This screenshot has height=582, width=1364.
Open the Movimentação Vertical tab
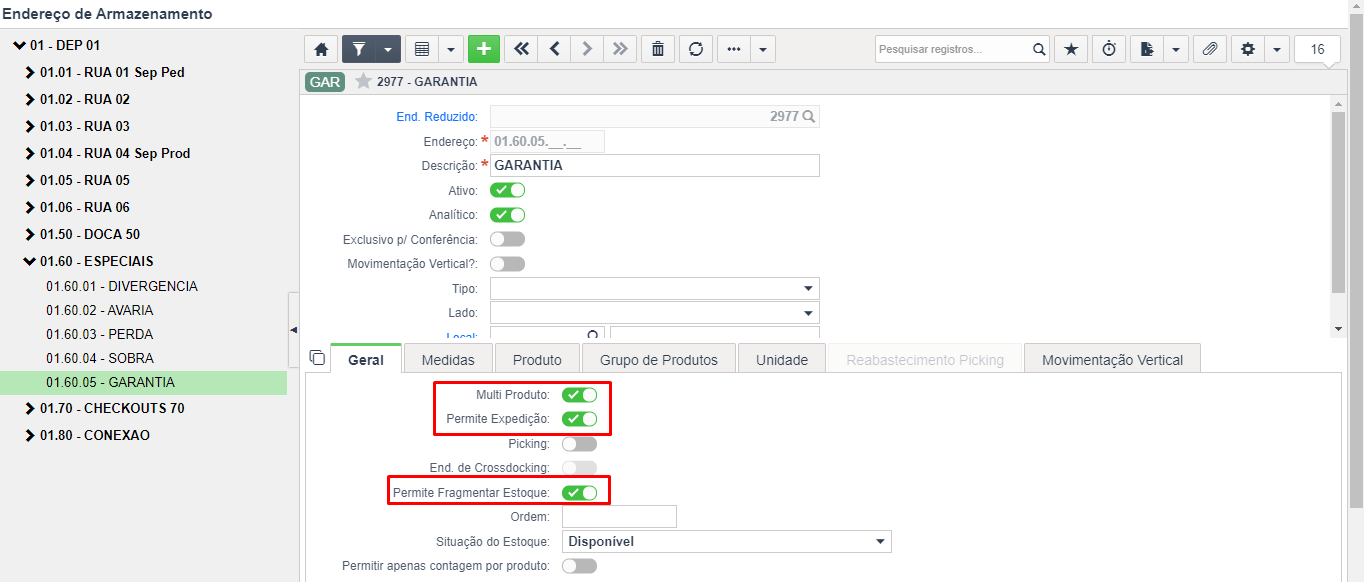point(1113,359)
